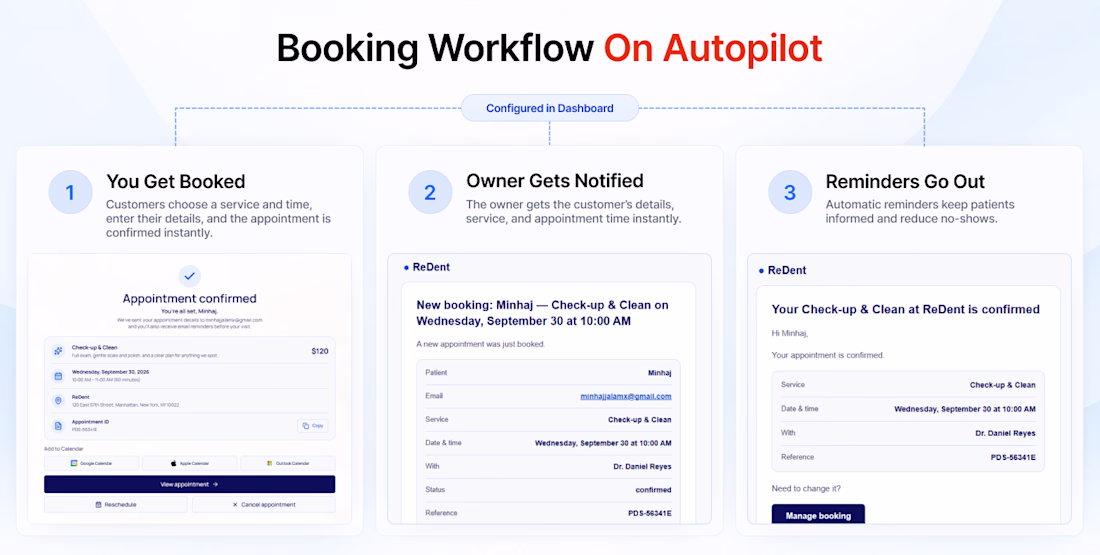The image size is (1100, 555).
Task: Click 'A new appointment was just booked.' text
Action: 481,344
